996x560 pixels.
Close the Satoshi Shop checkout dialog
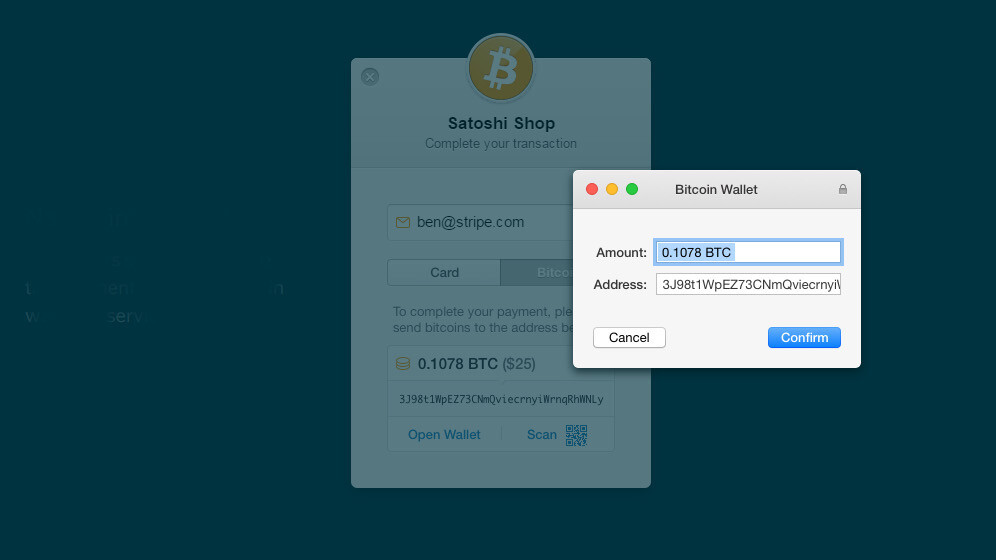[x=370, y=77]
